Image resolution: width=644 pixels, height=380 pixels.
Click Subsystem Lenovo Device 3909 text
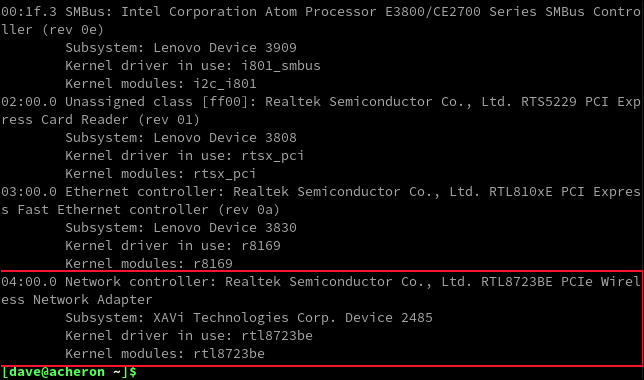click(181, 48)
